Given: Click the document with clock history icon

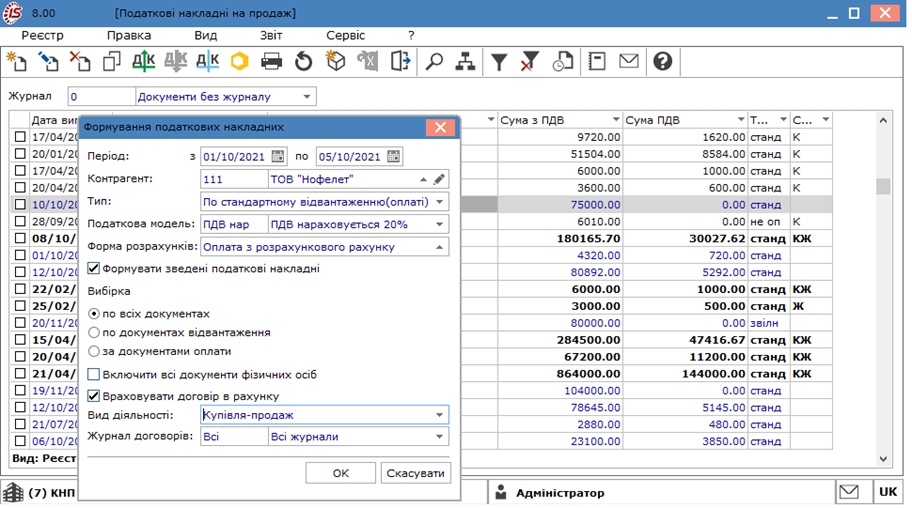Looking at the screenshot, I should pos(562,61).
